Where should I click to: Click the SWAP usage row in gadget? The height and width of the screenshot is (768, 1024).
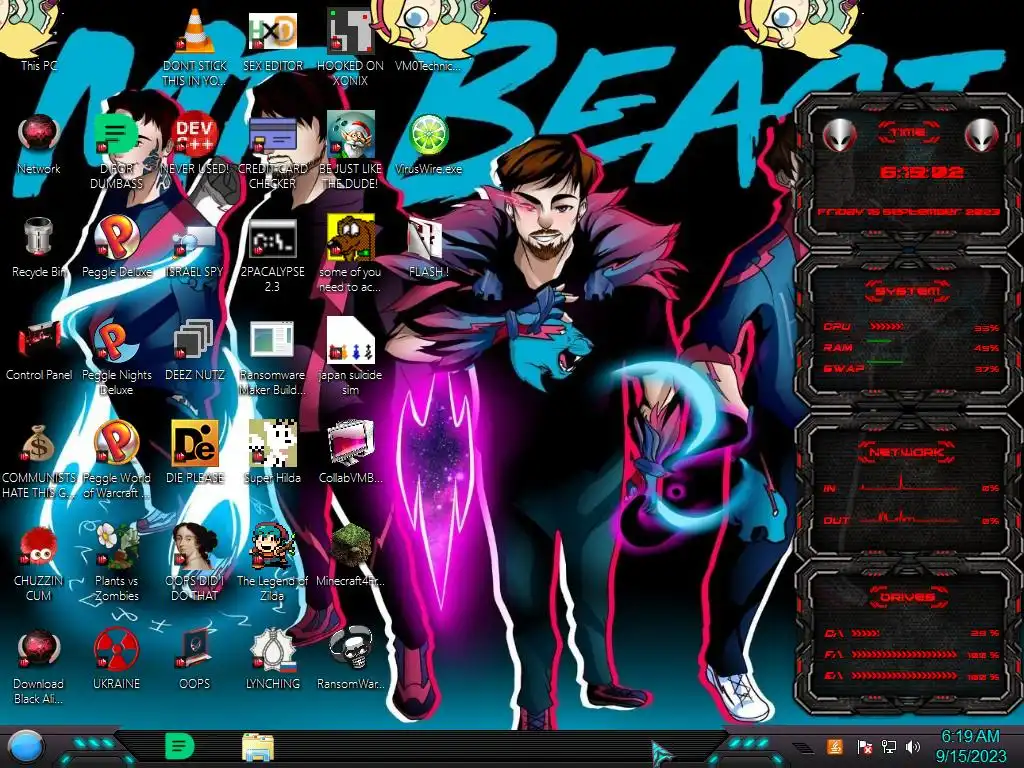[x=912, y=368]
